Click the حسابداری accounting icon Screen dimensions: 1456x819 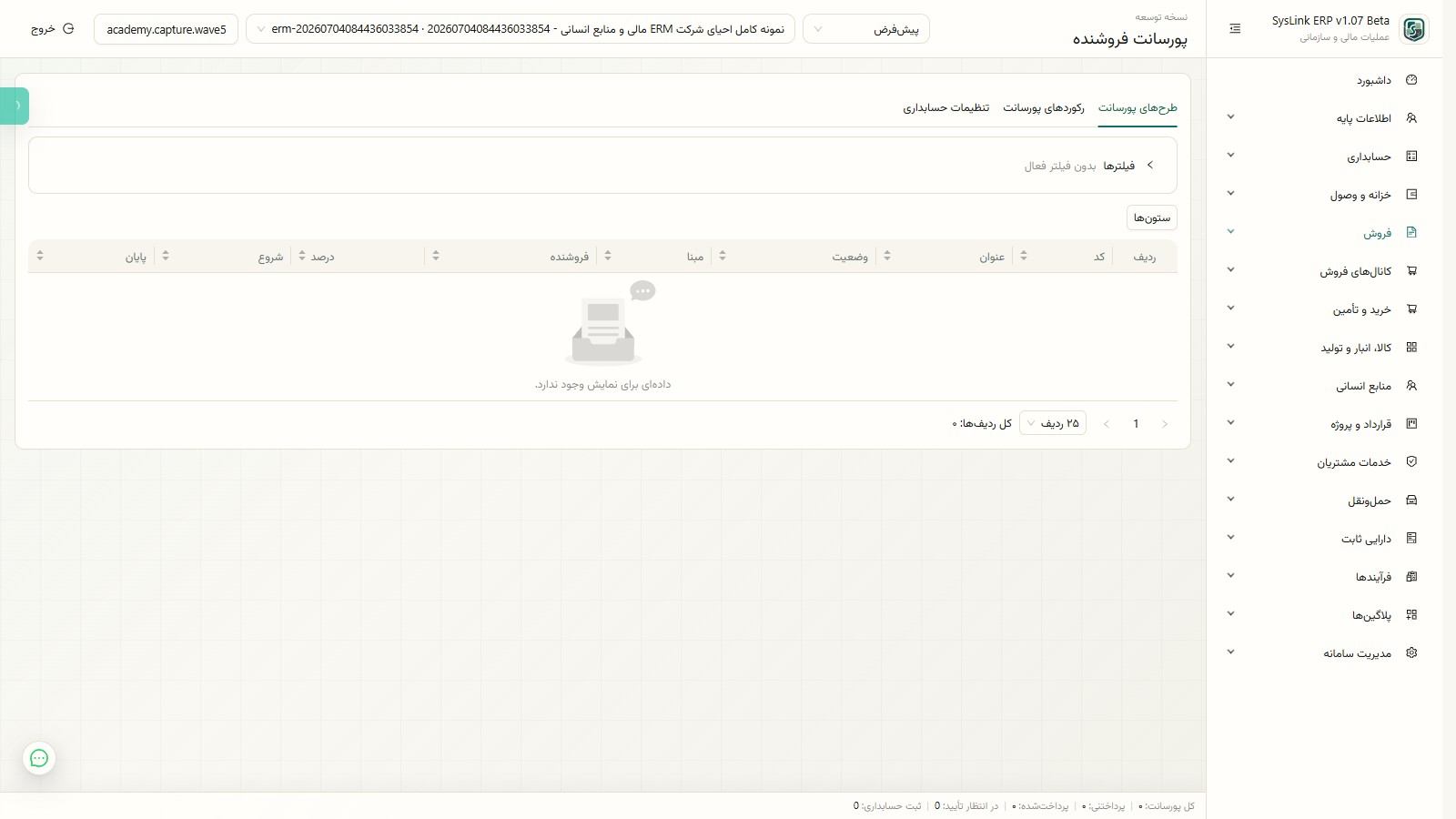[x=1411, y=157]
